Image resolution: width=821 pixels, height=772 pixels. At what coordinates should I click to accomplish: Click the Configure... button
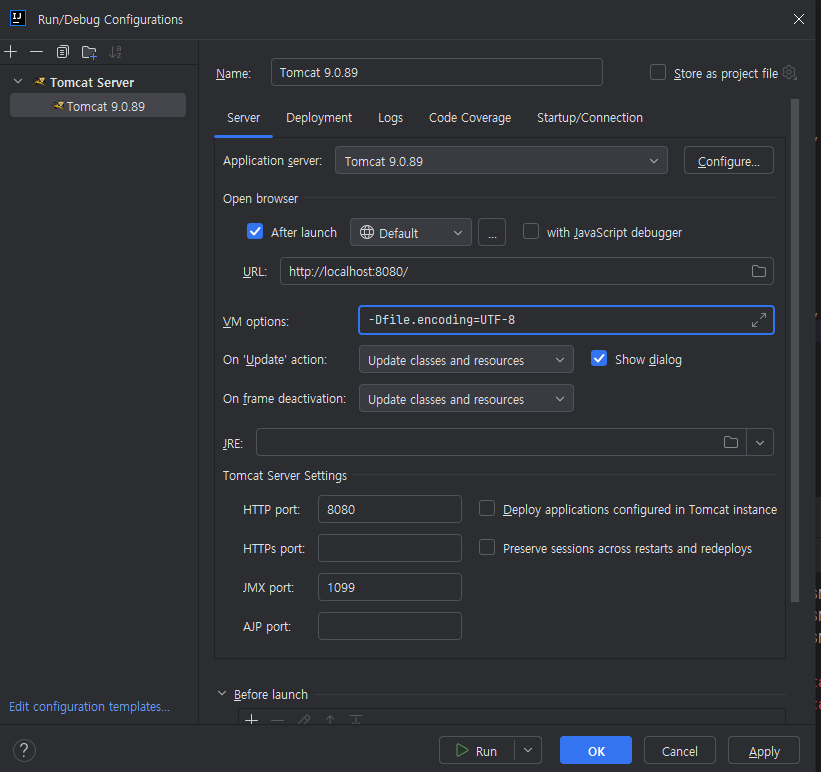click(x=728, y=160)
